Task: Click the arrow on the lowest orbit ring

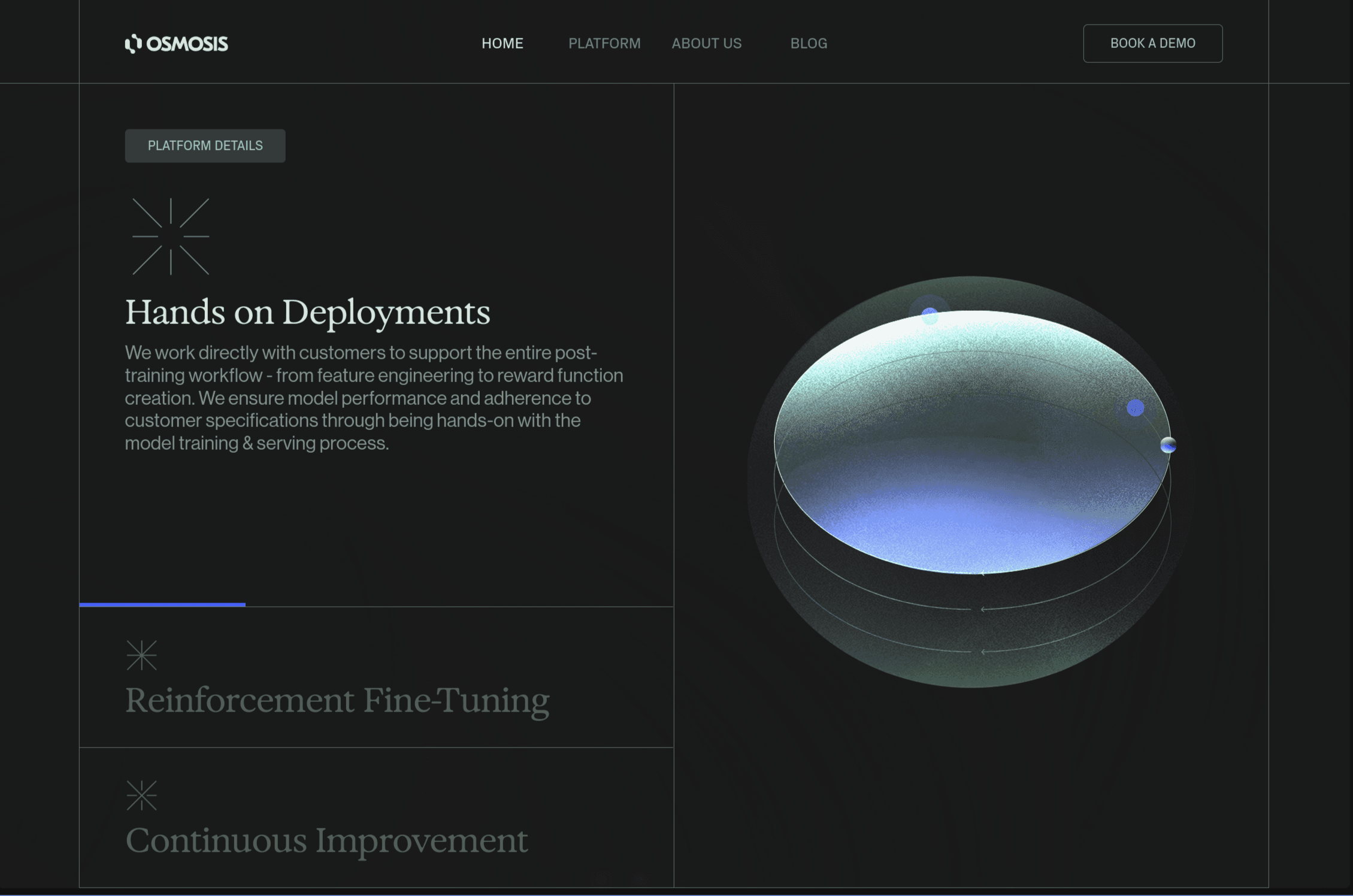Action: point(983,652)
